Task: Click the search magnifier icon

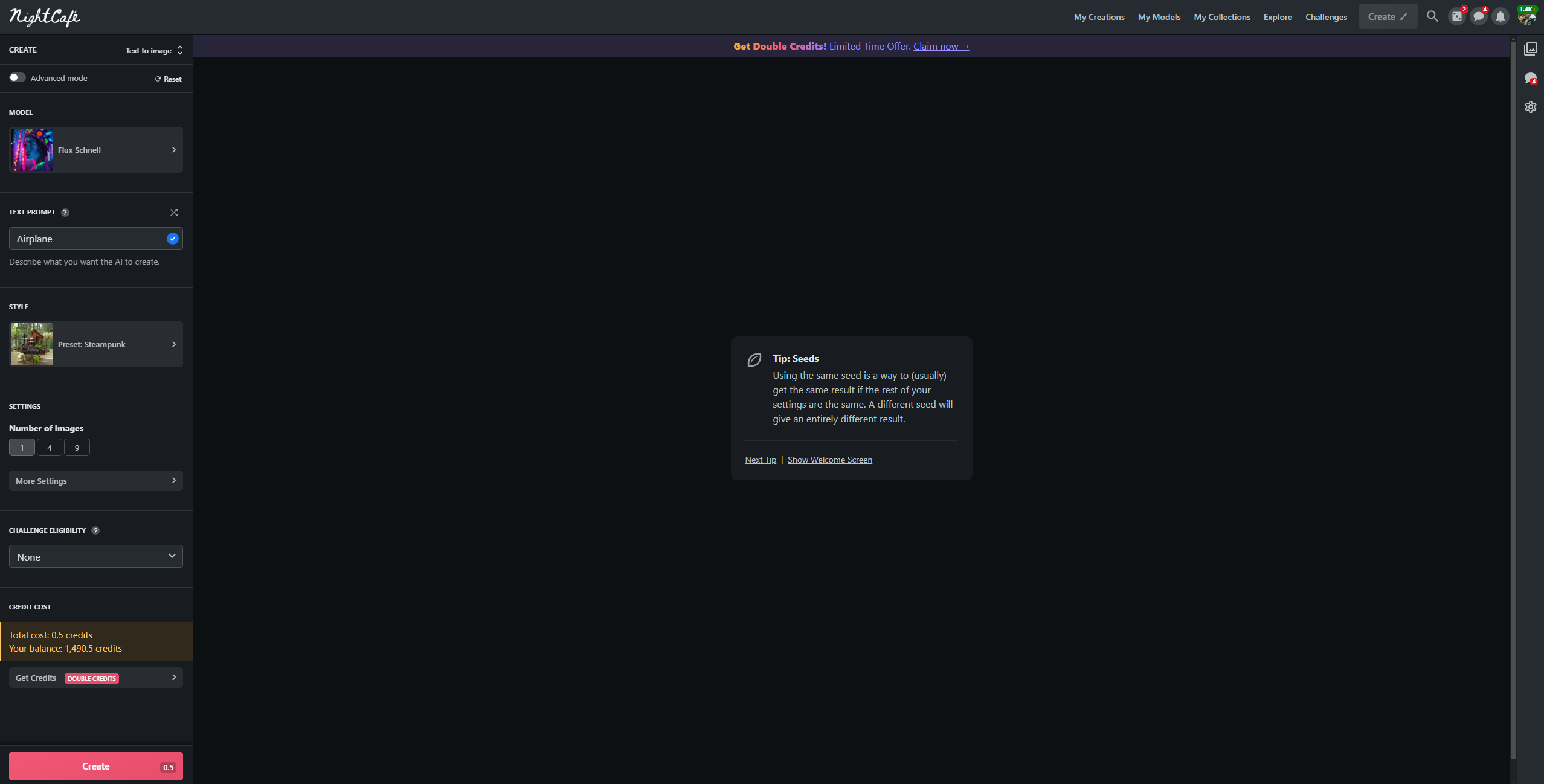Action: tap(1432, 16)
